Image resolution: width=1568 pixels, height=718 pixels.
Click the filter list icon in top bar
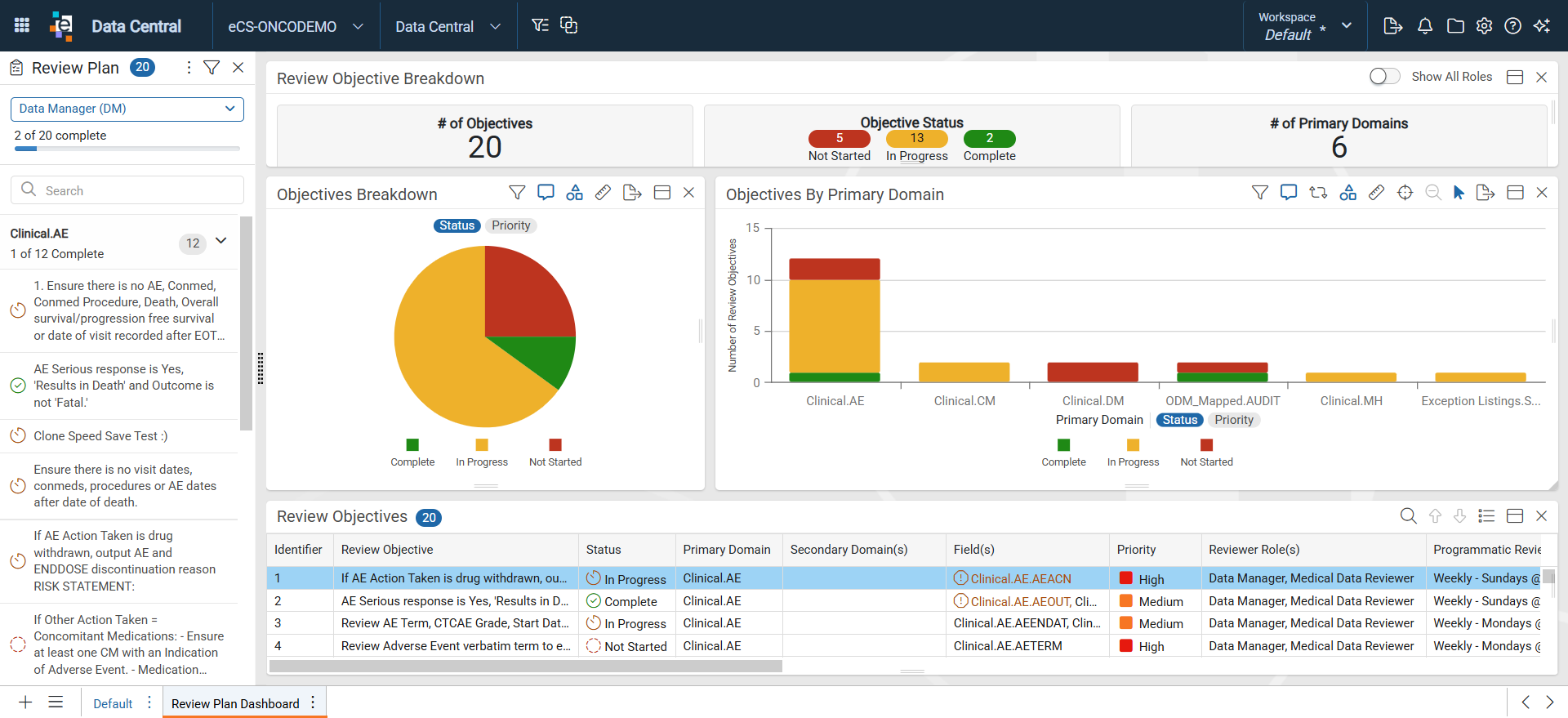click(540, 25)
